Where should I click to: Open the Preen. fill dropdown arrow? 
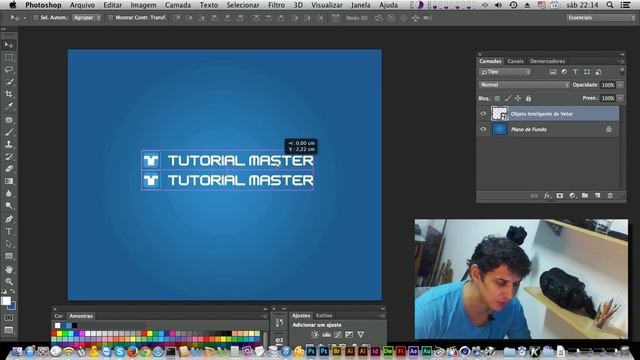pos(620,98)
